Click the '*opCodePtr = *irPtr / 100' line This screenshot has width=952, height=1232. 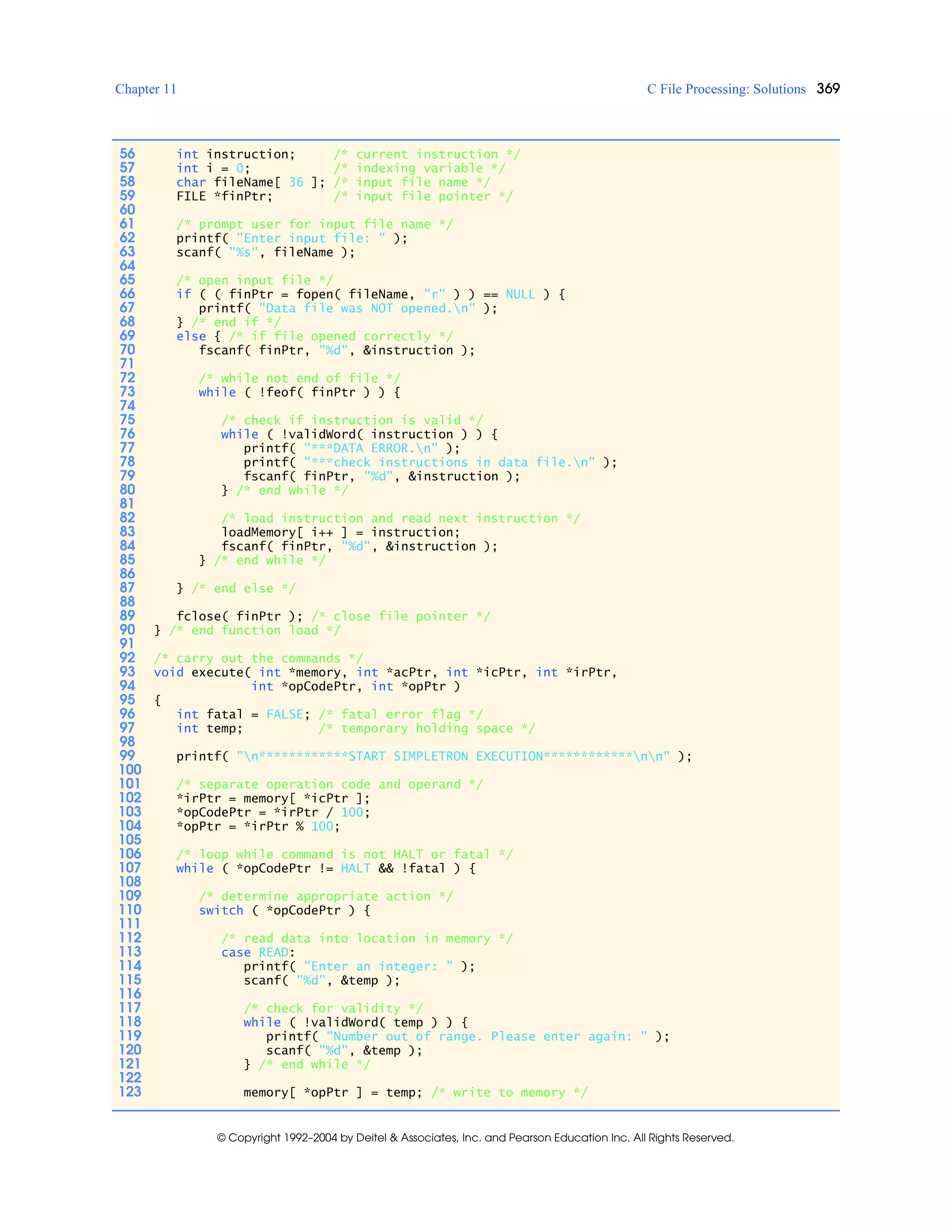[x=273, y=812]
